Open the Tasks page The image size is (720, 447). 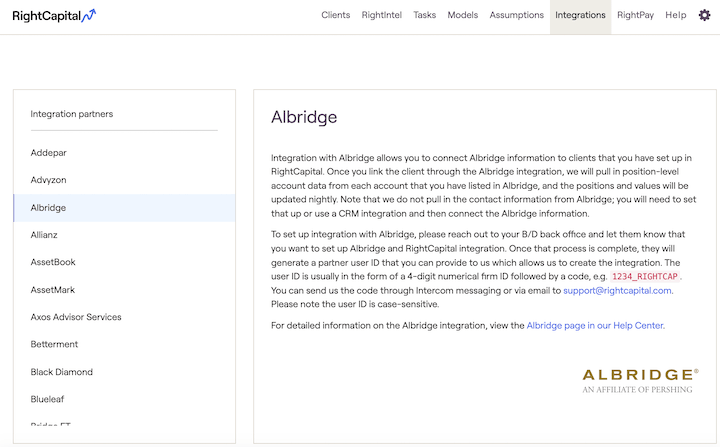(424, 15)
